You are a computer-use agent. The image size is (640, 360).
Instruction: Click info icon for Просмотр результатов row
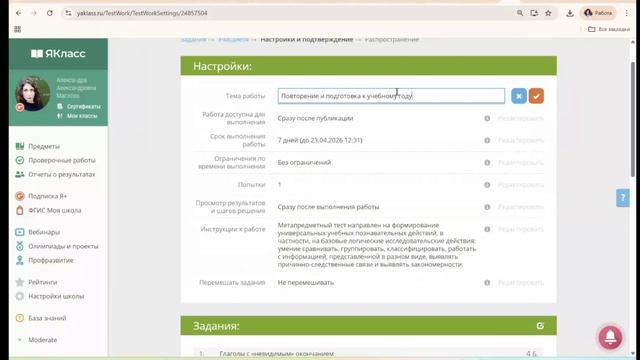(487, 207)
